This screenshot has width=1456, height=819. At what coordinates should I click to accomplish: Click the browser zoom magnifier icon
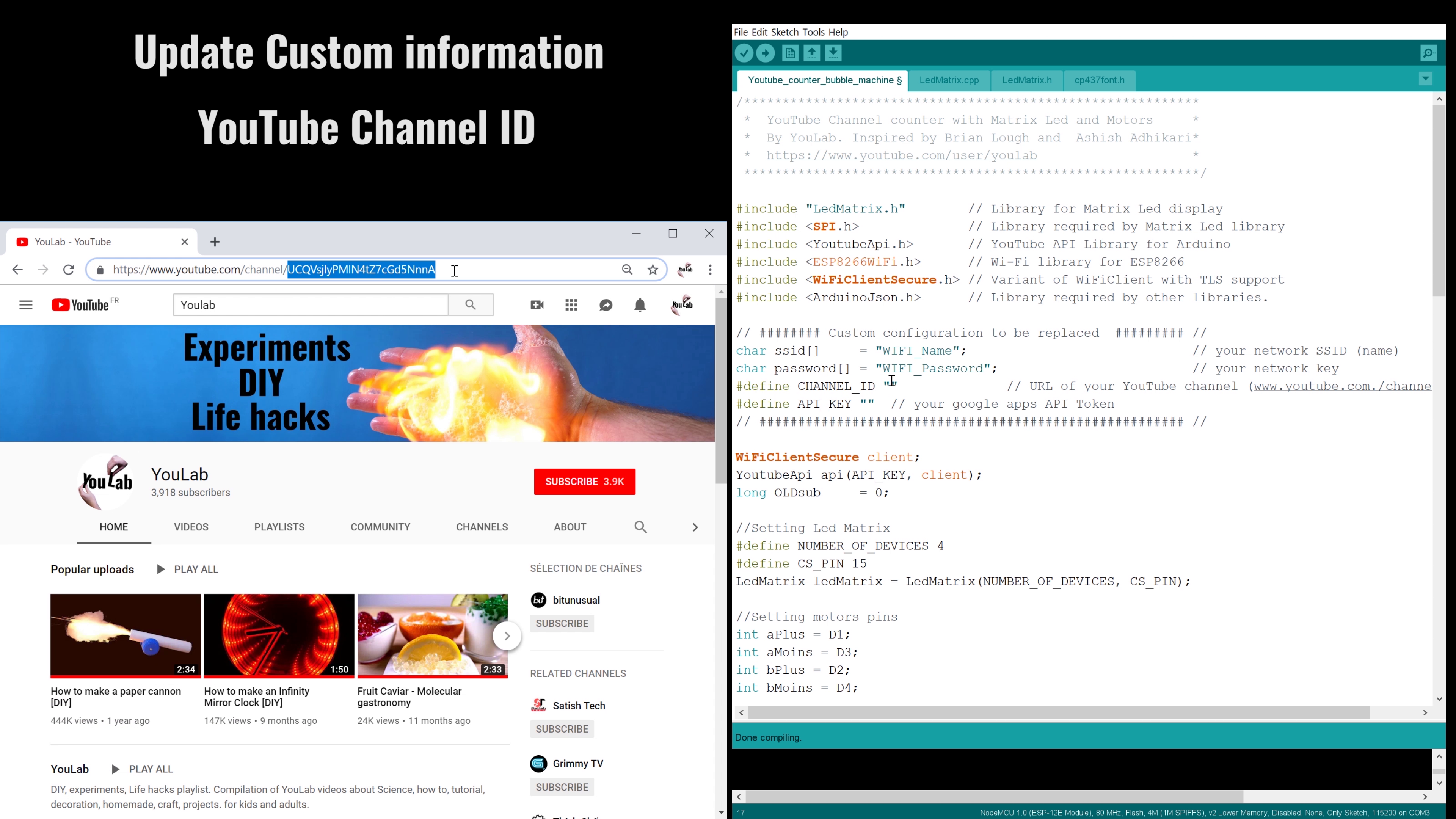(627, 270)
